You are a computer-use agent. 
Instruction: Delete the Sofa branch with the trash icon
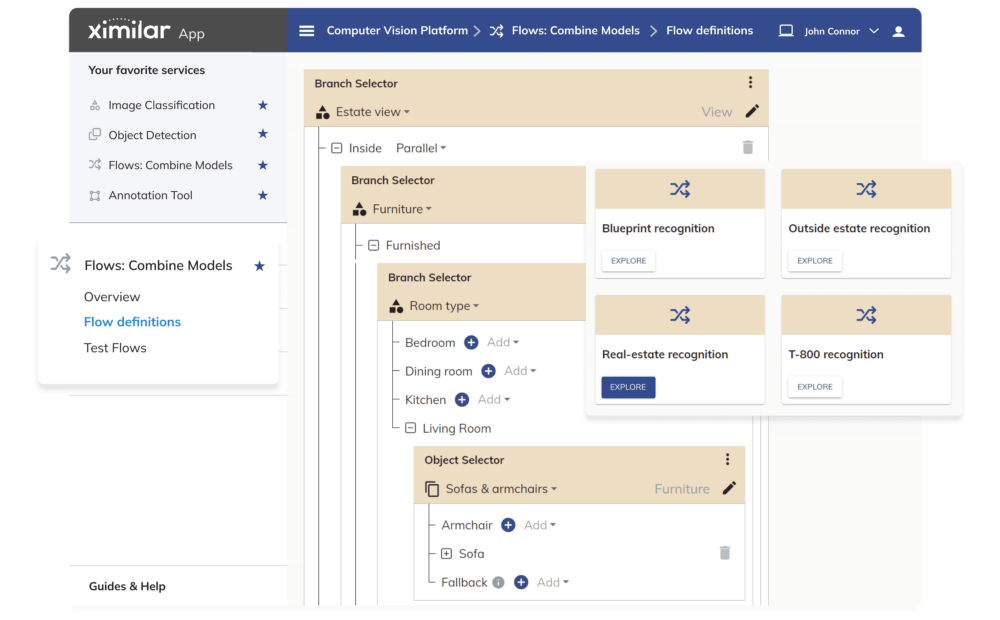pyautogui.click(x=725, y=553)
